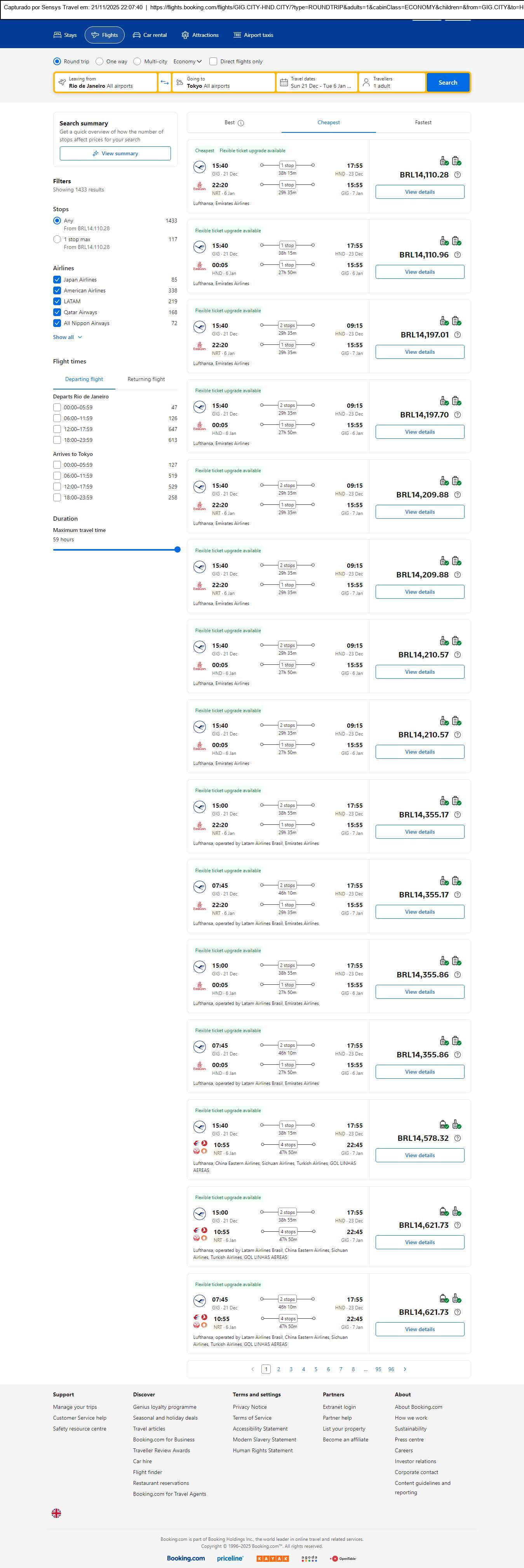Image resolution: width=524 pixels, height=1568 pixels.
Task: Enable the Direct flights only checkbox
Action: (x=213, y=61)
